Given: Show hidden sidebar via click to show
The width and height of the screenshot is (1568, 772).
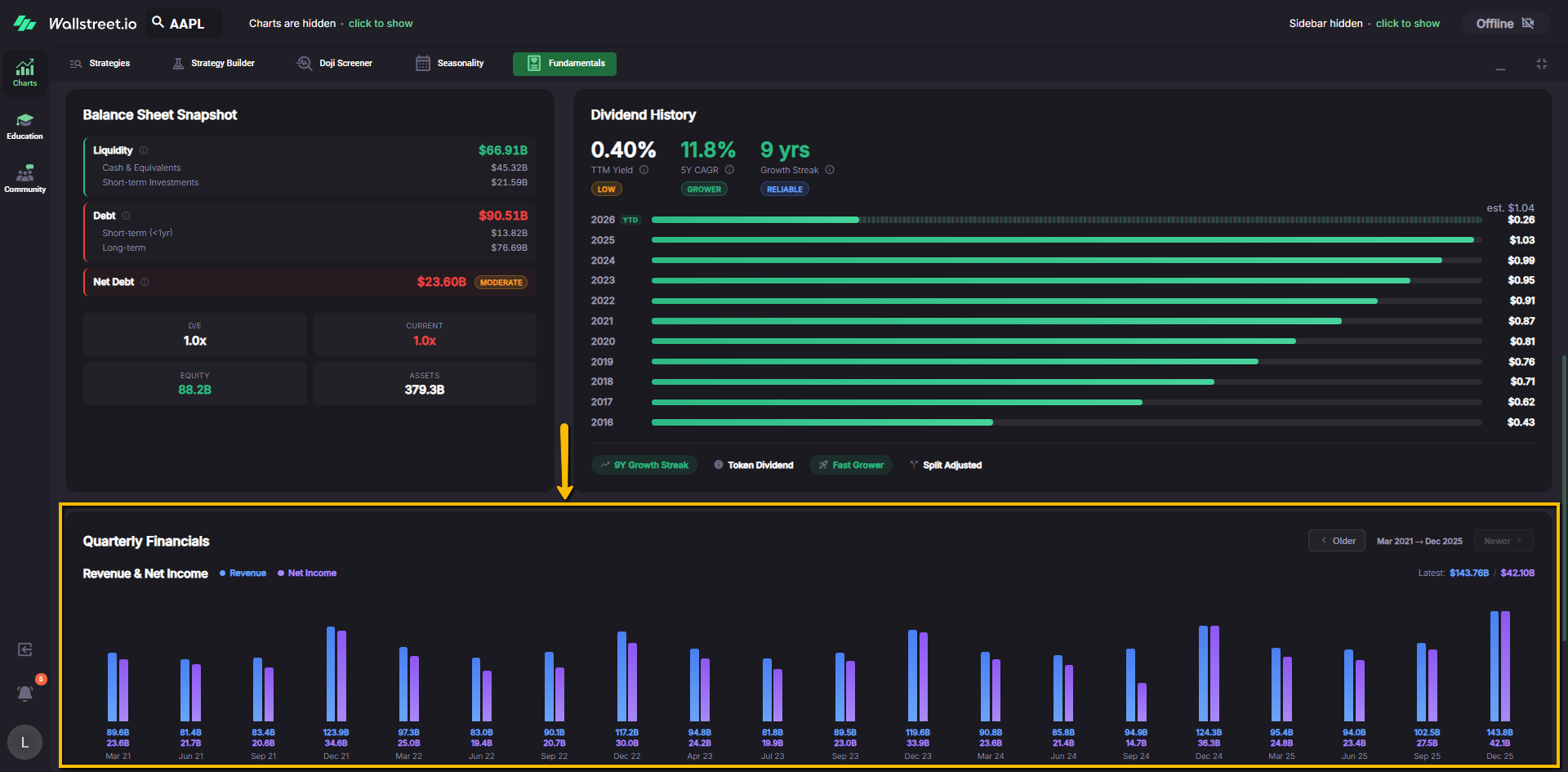Looking at the screenshot, I should (1407, 24).
